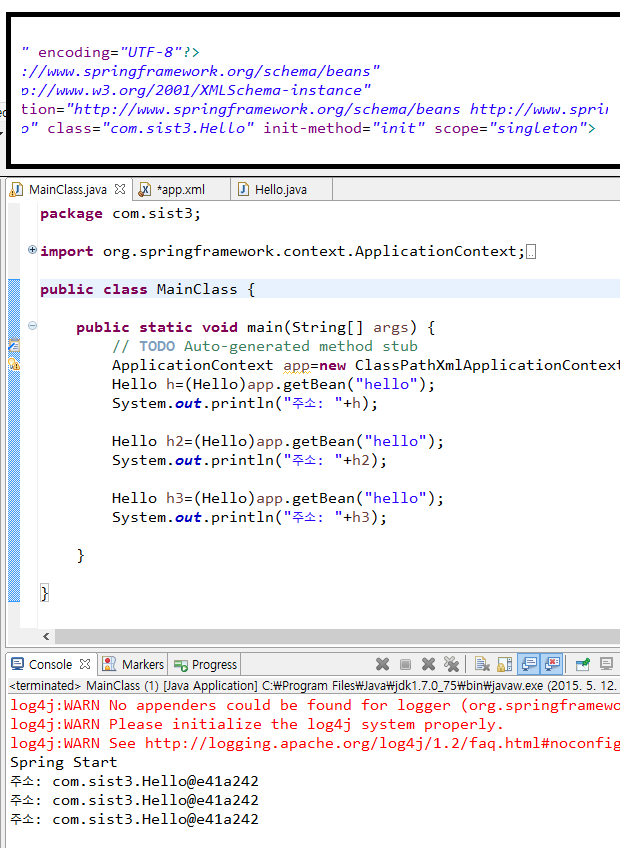
Task: Open the Hello.java editor tab
Action: tap(280, 189)
